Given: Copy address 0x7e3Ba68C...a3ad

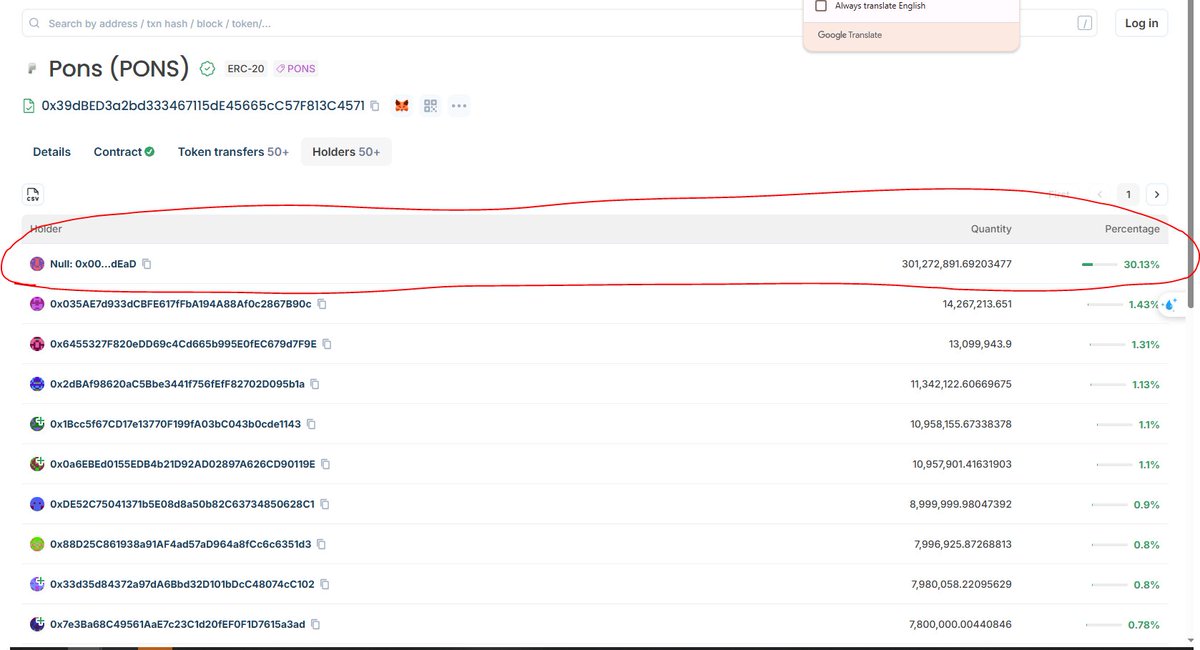Looking at the screenshot, I should 316,624.
